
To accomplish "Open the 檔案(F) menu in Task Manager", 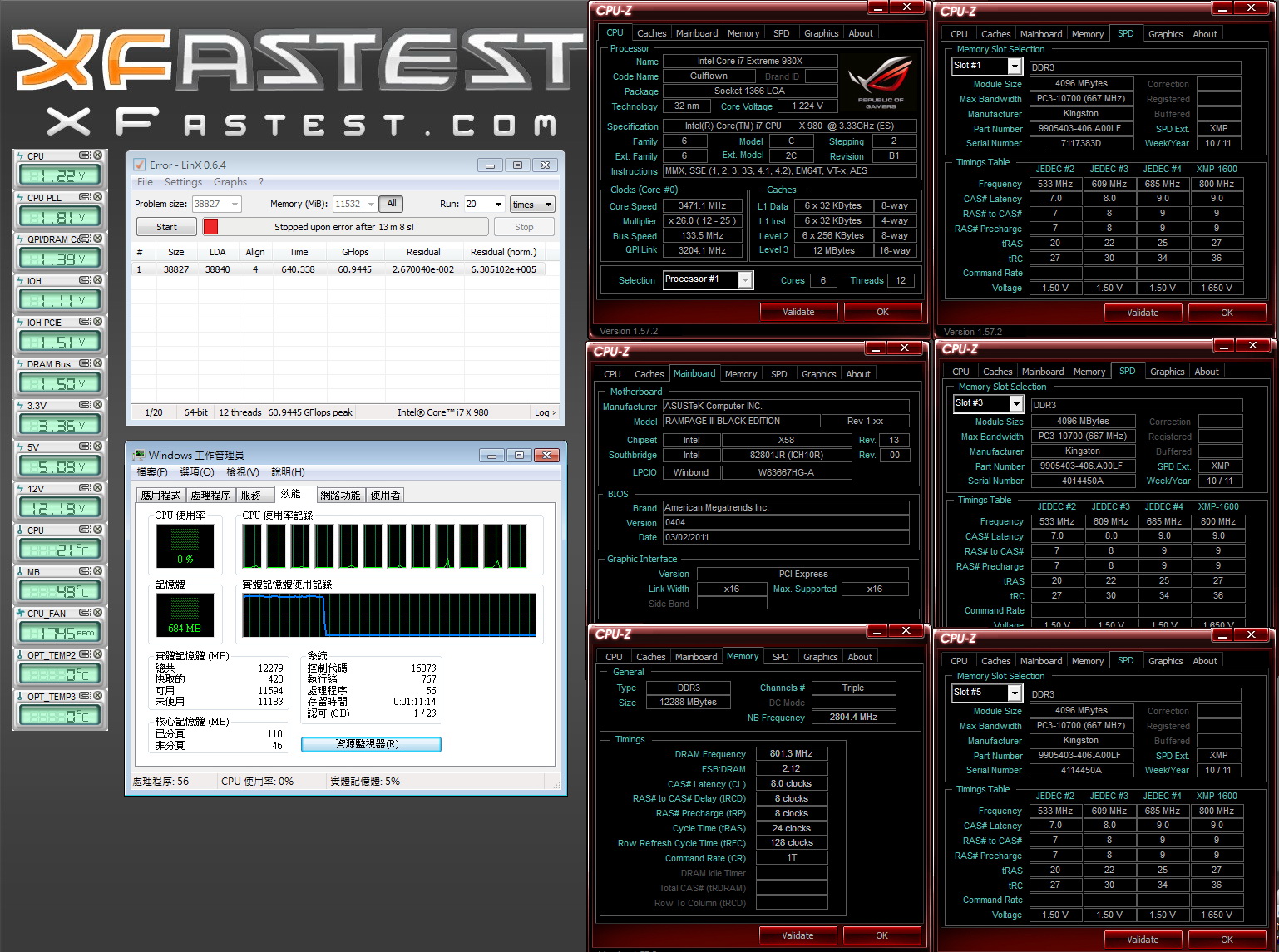I will [152, 472].
